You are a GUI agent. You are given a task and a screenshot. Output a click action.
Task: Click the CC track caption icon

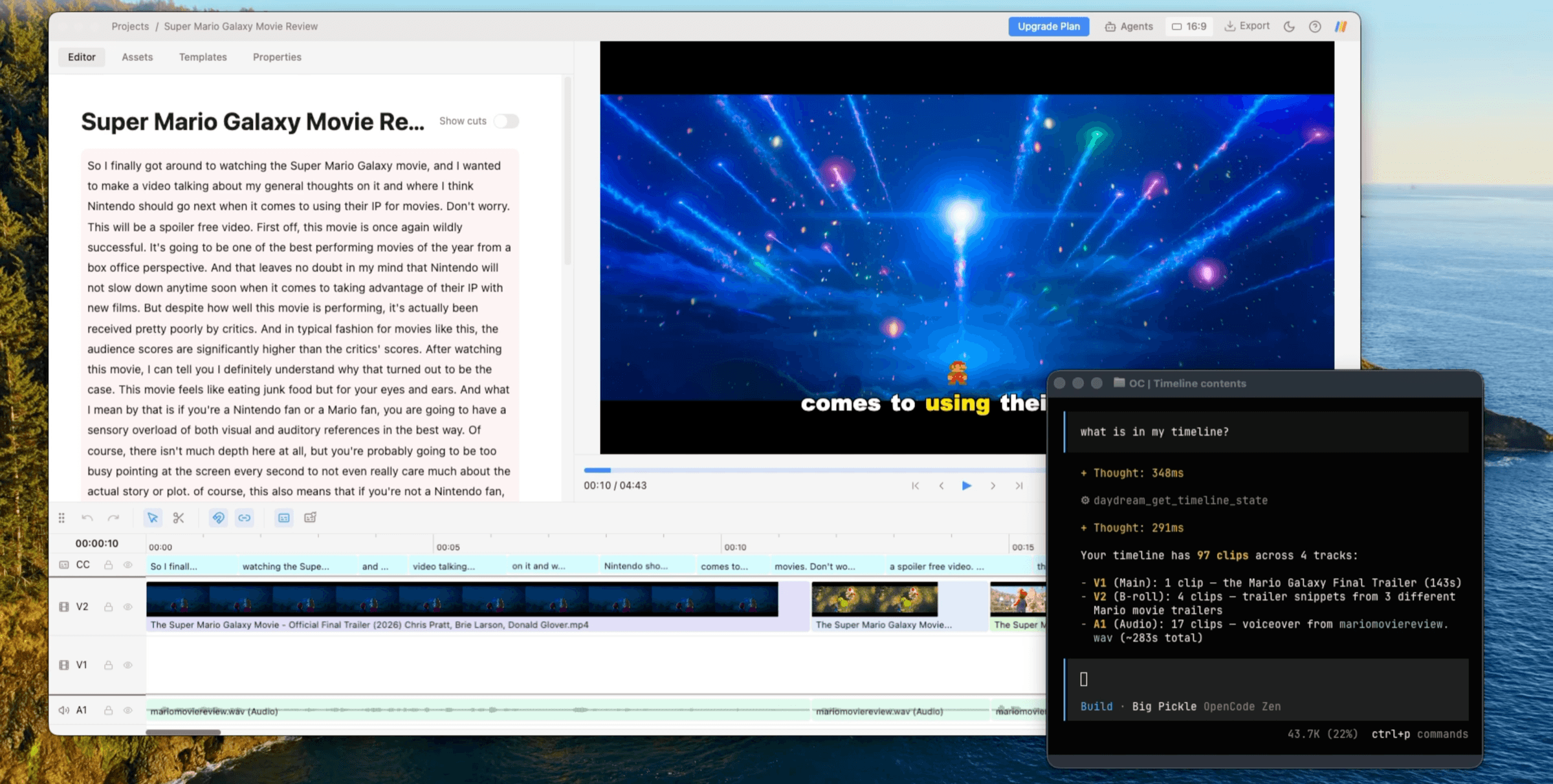click(64, 565)
